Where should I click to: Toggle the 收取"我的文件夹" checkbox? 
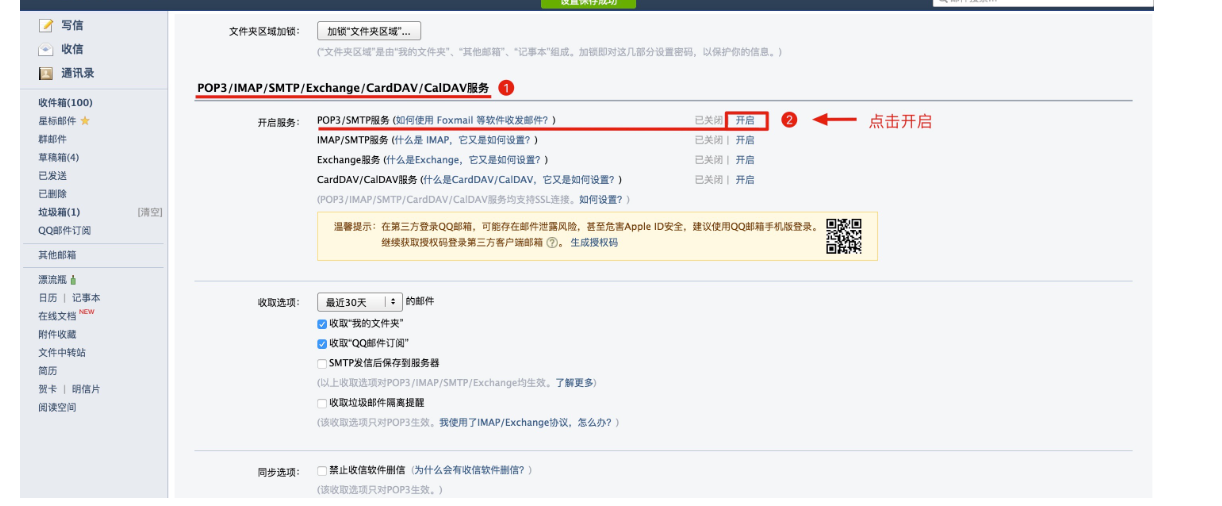click(x=322, y=323)
